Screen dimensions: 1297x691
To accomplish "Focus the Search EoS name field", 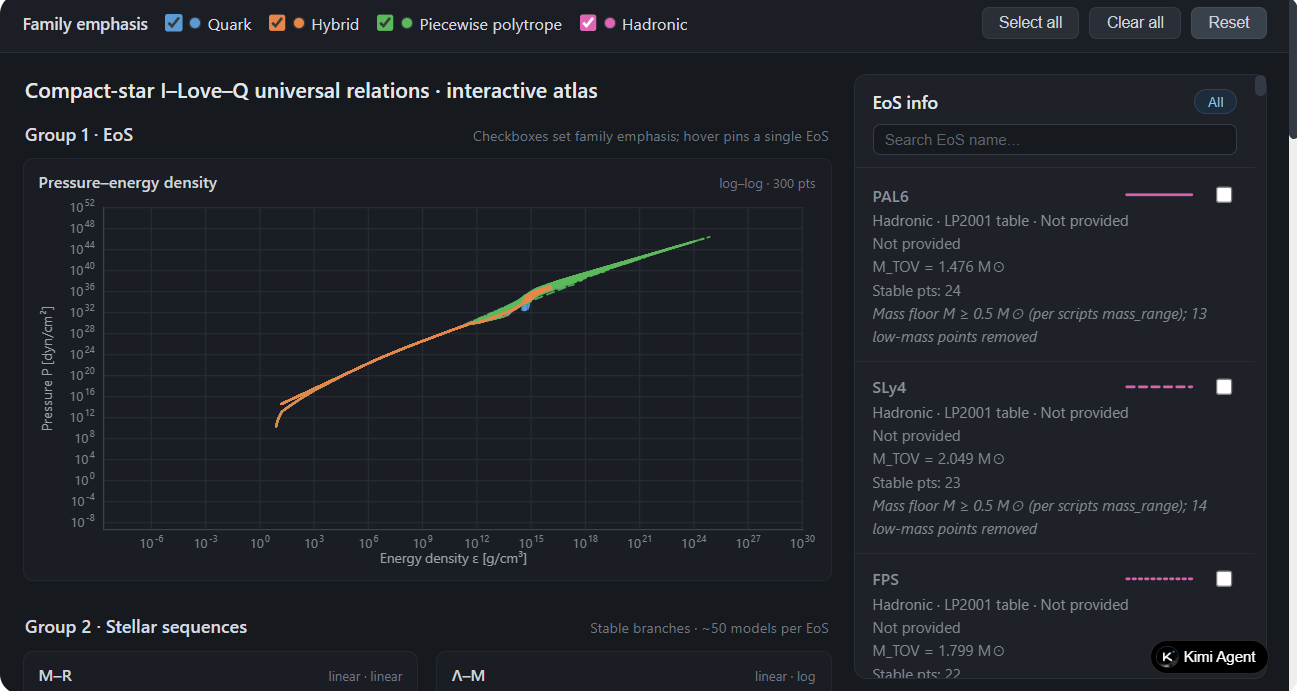I will point(1054,140).
